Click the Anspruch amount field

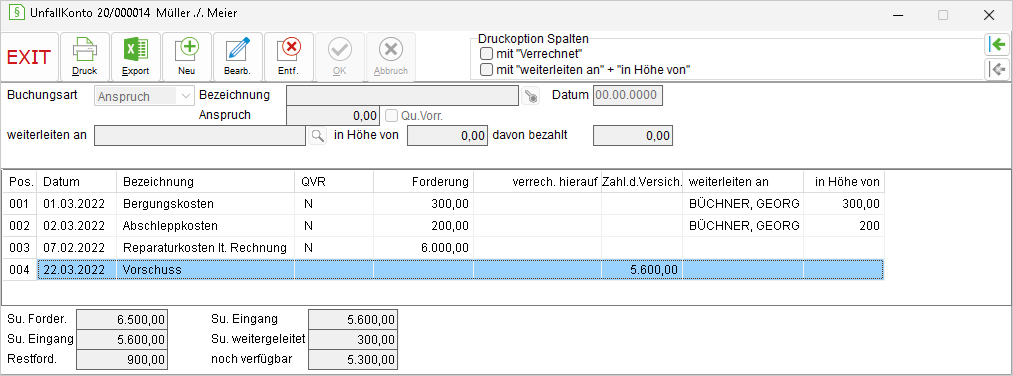(x=333, y=116)
